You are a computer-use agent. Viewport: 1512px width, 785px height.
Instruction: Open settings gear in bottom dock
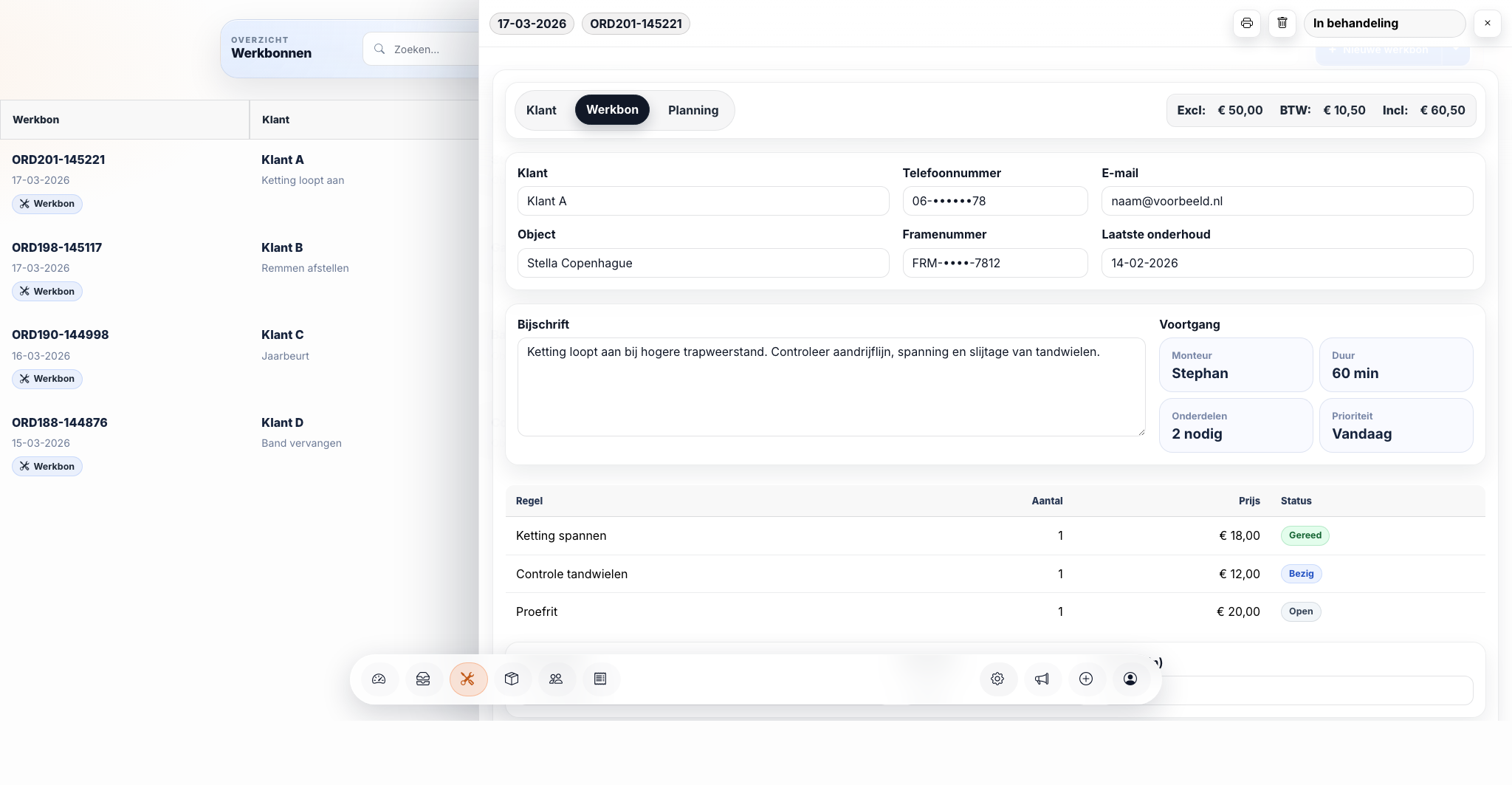(x=997, y=679)
